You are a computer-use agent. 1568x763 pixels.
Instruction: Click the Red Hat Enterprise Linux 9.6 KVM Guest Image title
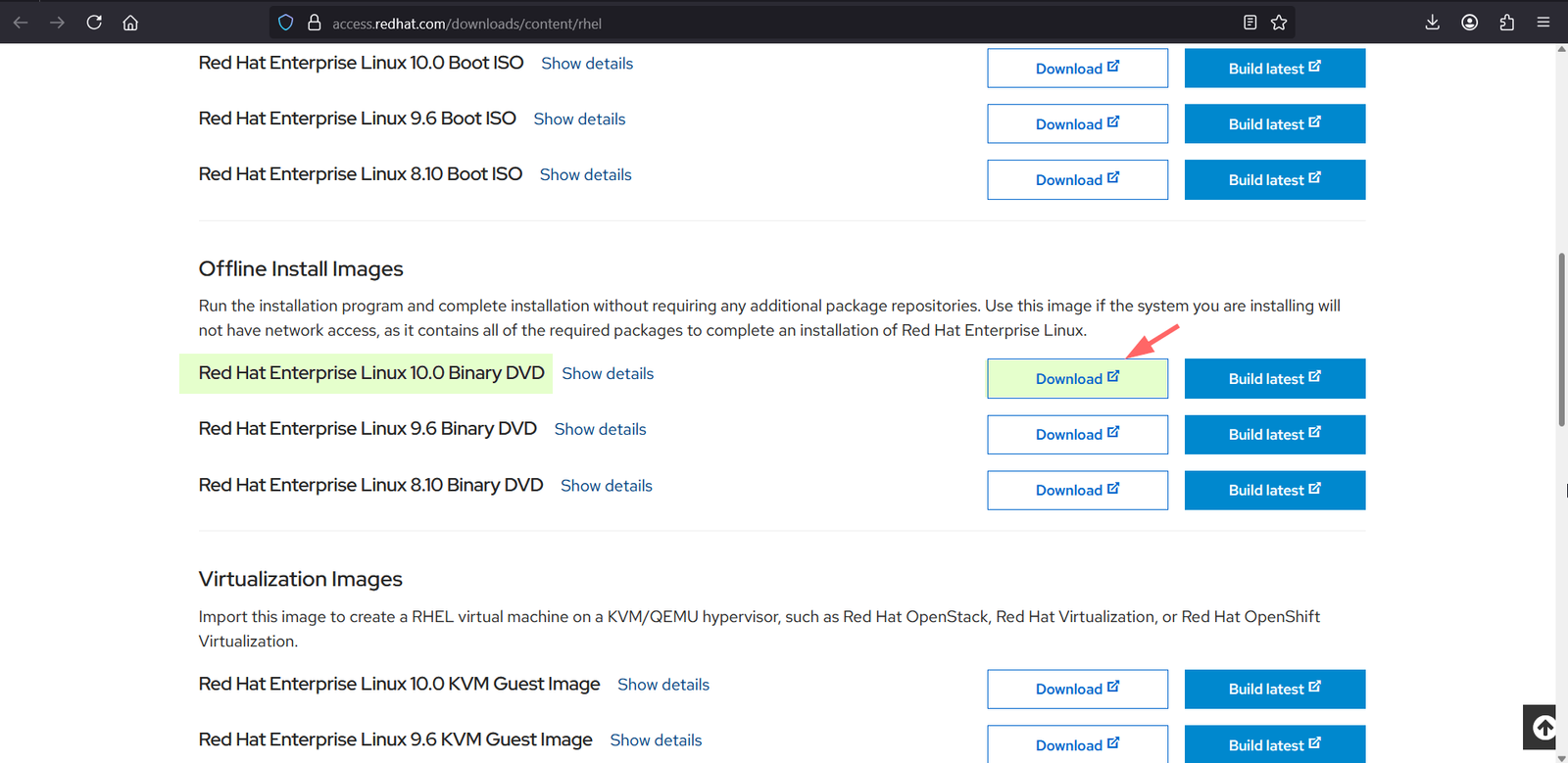(395, 739)
